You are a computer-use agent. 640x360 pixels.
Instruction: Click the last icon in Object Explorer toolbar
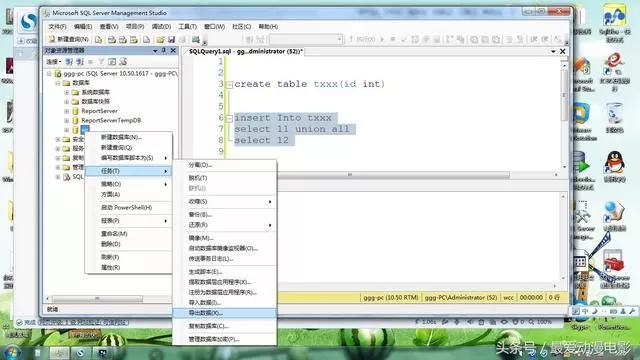tap(123, 62)
